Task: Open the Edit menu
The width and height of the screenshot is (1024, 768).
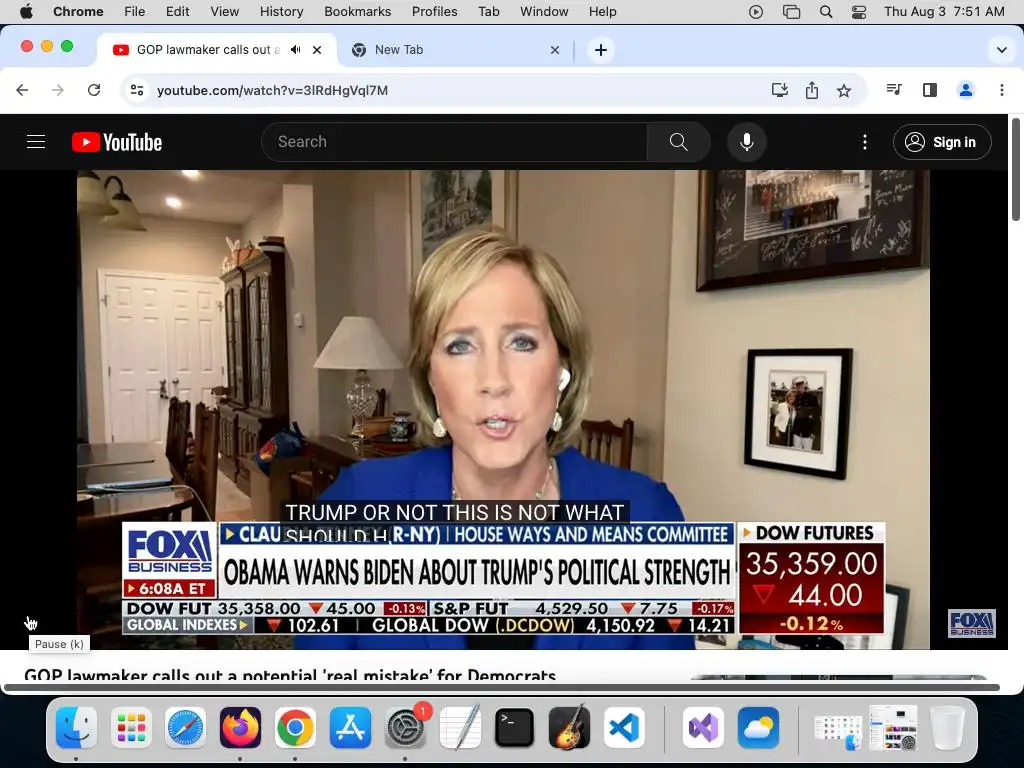Action: coord(177,12)
